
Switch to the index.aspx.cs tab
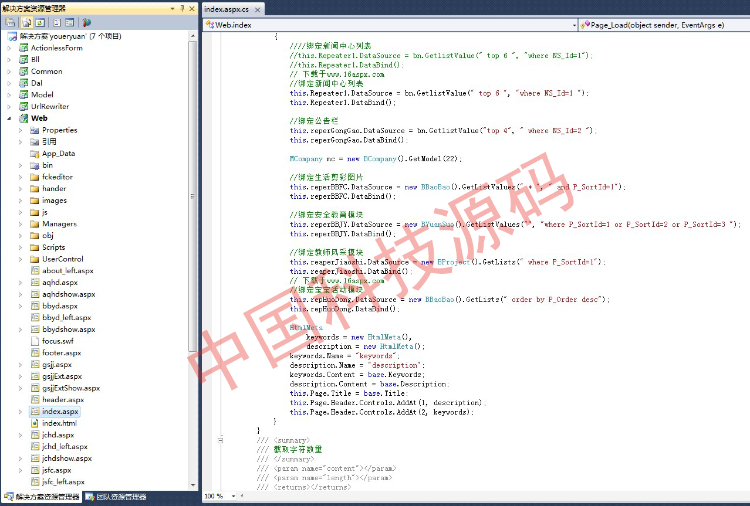click(x=226, y=9)
